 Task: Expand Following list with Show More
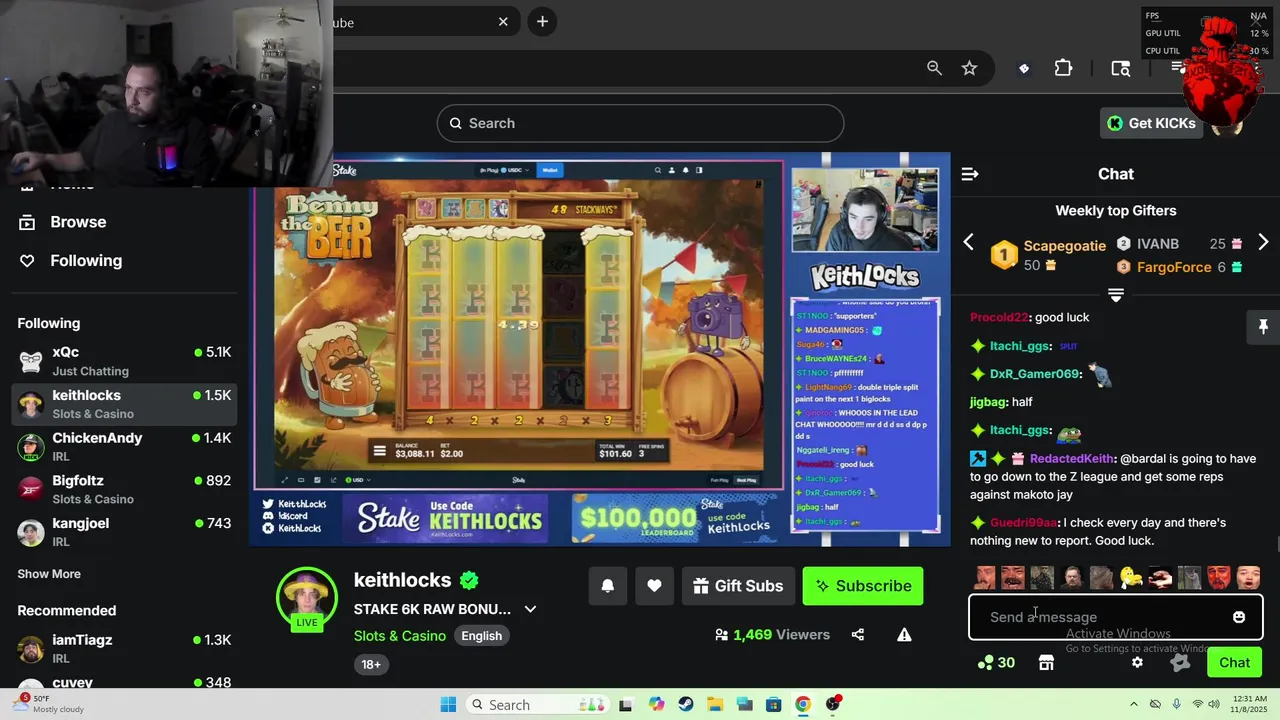[x=49, y=574]
